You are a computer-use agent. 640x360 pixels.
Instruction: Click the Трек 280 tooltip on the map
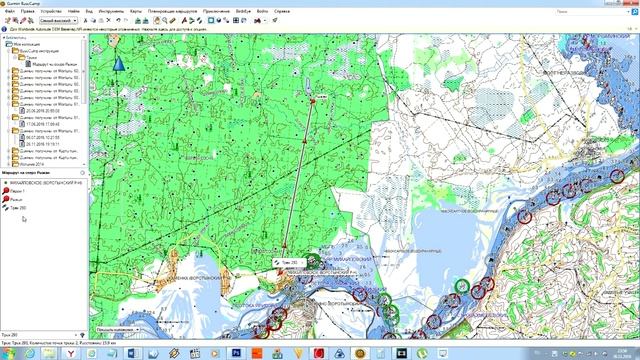(x=289, y=263)
